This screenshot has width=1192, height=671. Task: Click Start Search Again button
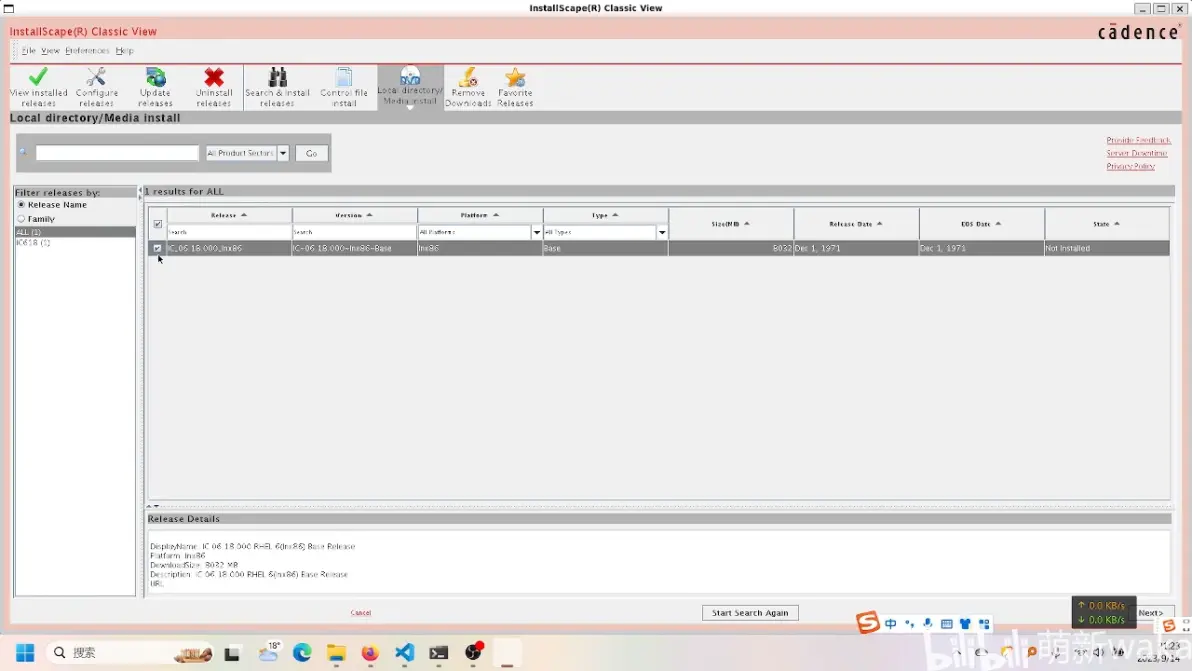750,612
